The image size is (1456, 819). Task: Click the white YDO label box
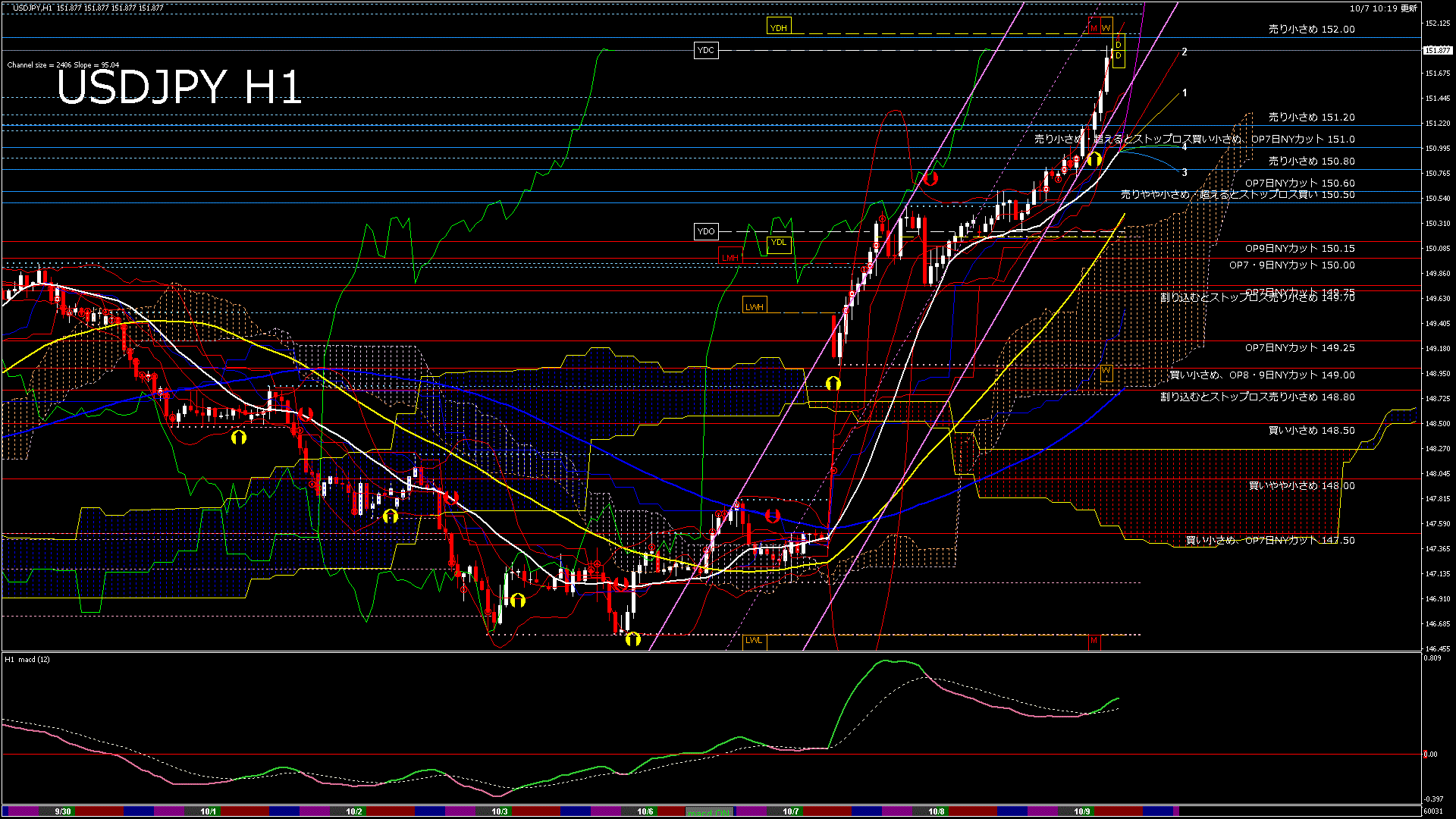(705, 231)
